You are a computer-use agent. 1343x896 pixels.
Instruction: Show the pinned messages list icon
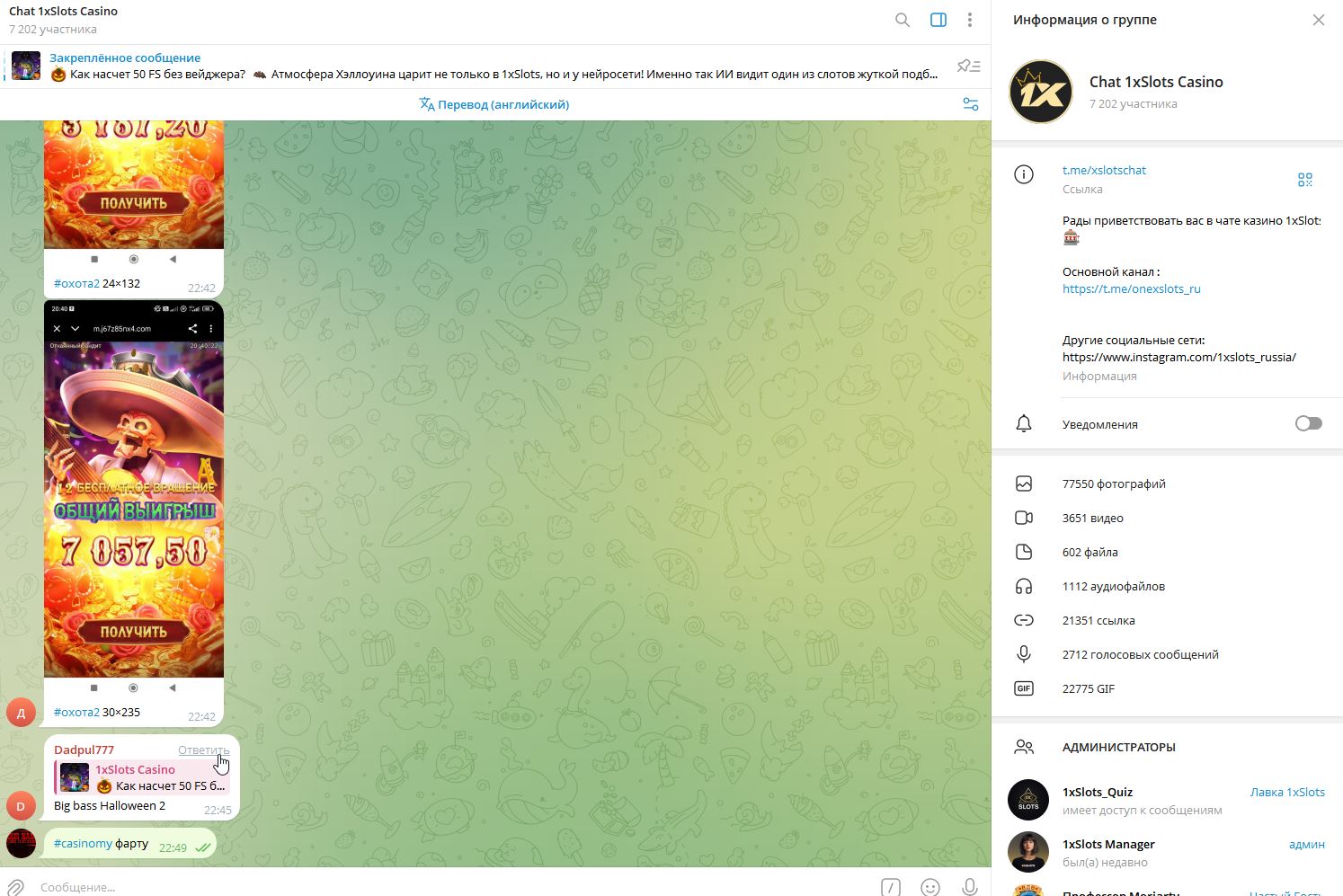[x=968, y=66]
